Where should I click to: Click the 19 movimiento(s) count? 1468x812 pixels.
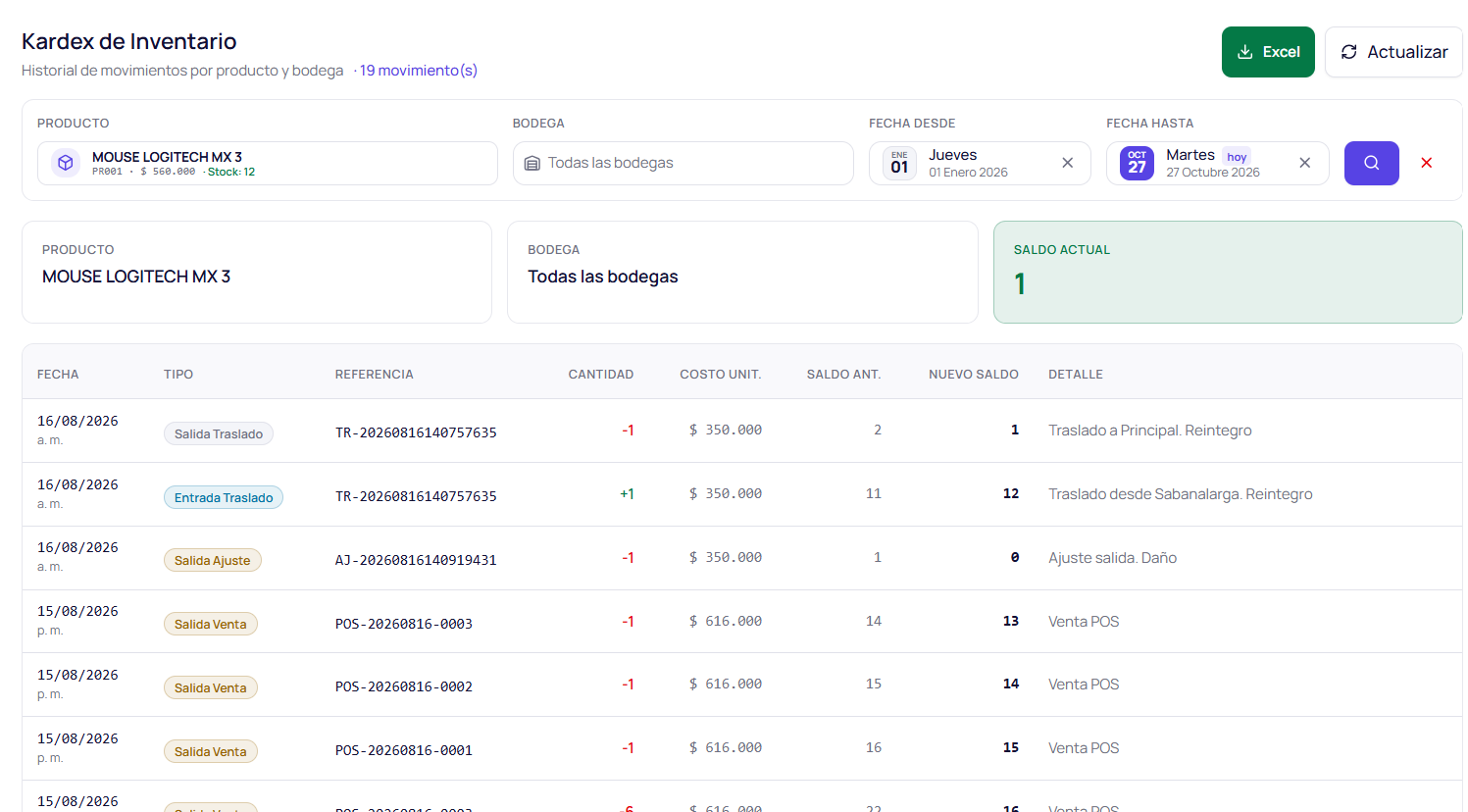point(419,71)
